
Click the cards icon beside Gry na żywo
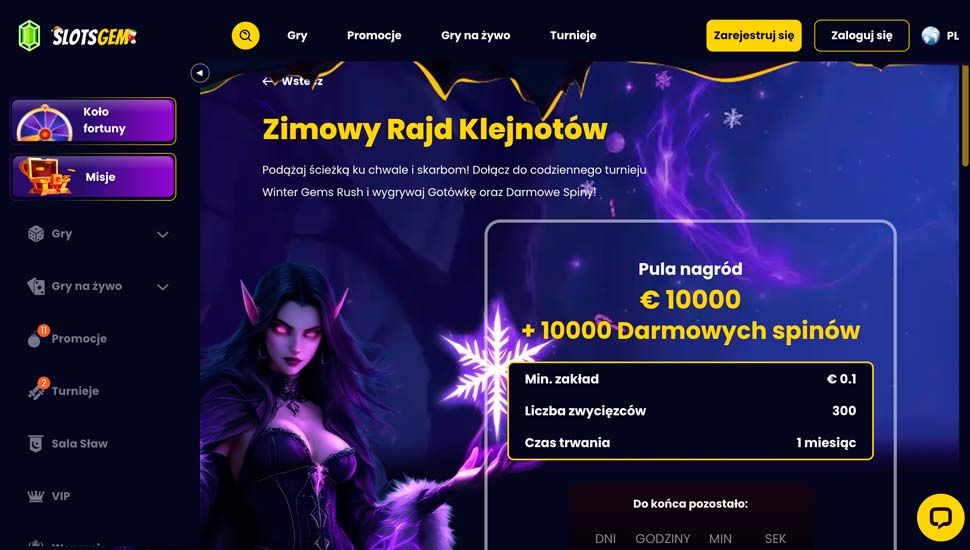point(36,286)
